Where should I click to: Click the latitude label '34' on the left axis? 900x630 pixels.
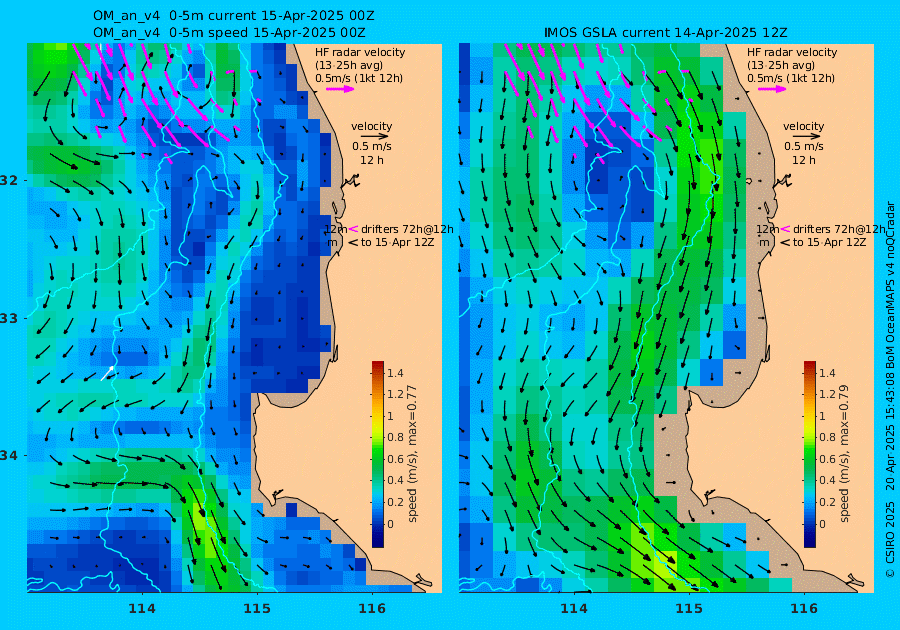coord(9,456)
